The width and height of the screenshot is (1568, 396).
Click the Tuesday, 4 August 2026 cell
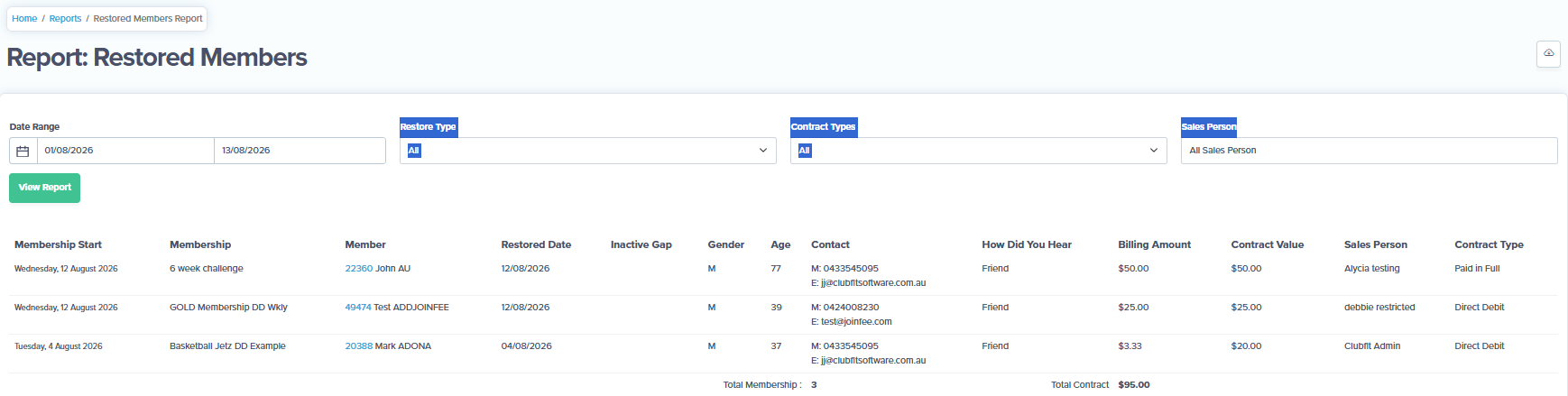[59, 346]
